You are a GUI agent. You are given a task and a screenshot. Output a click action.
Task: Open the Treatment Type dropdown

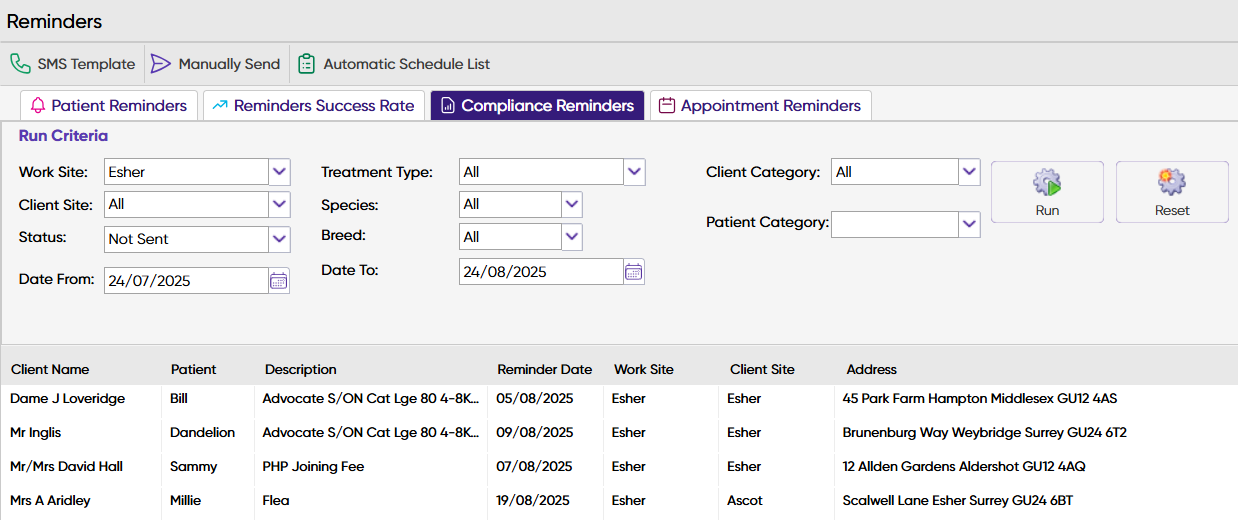pyautogui.click(x=635, y=172)
